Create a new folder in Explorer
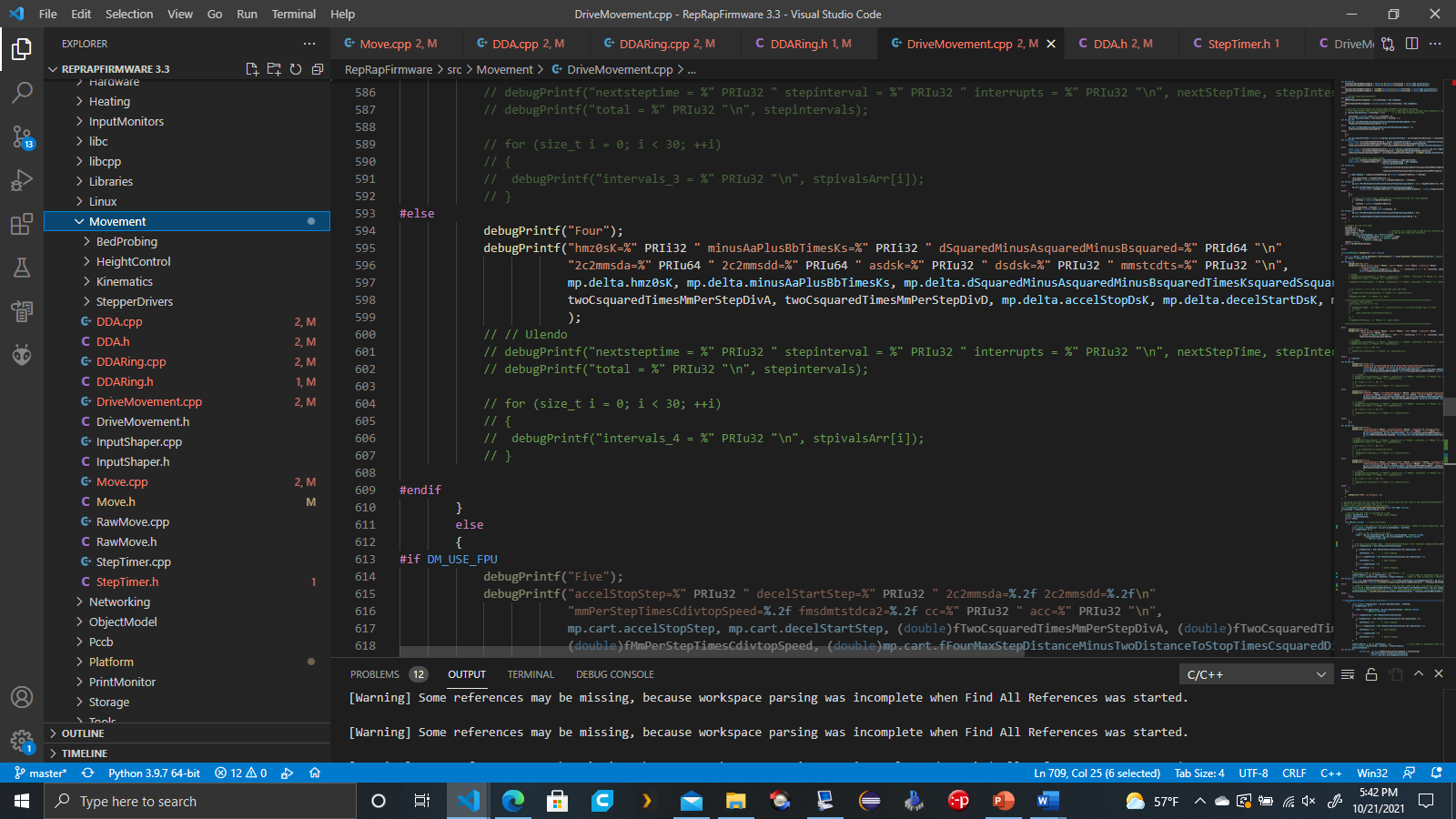The image size is (1456, 819). 274,69
